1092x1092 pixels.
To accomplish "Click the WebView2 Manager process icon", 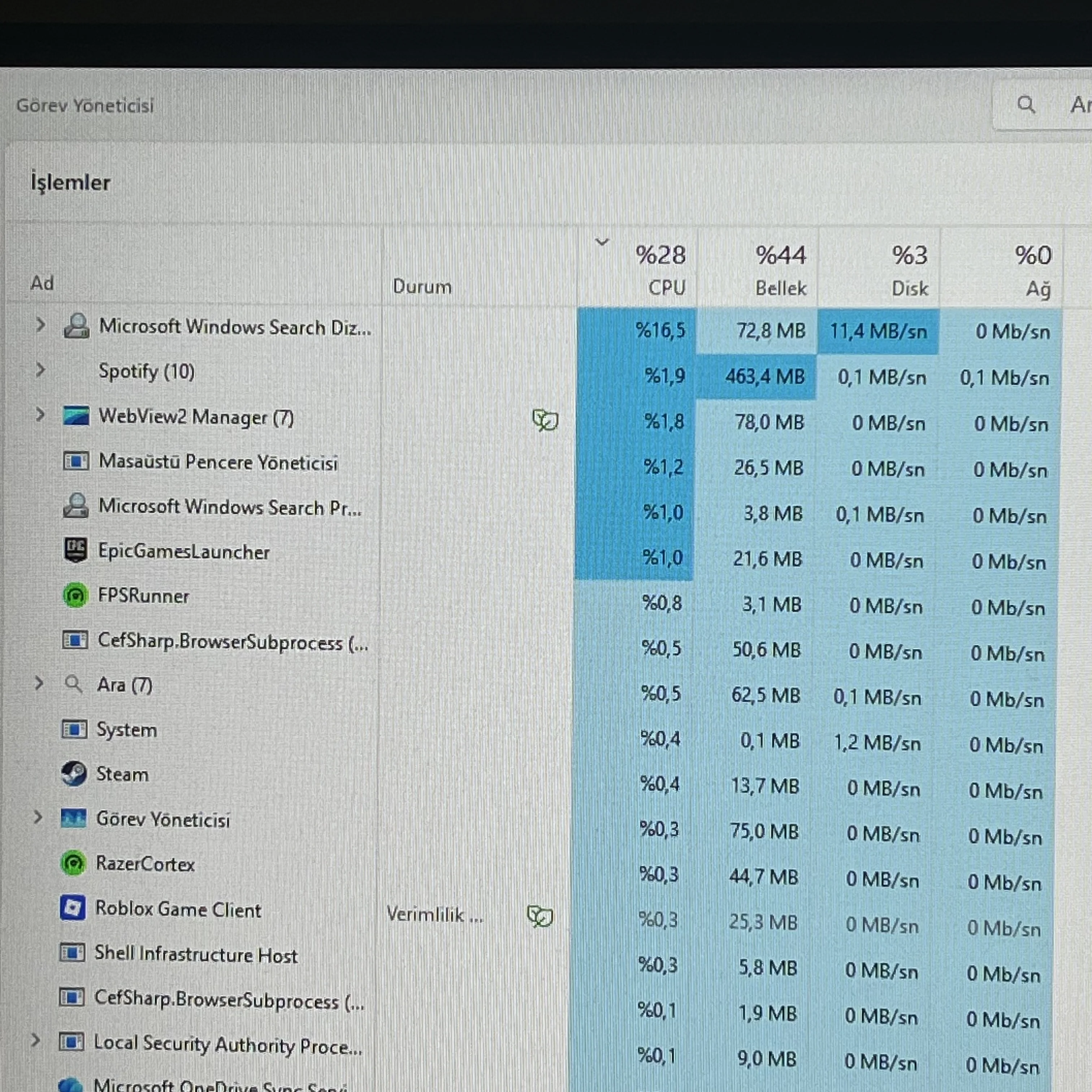I will (x=76, y=416).
